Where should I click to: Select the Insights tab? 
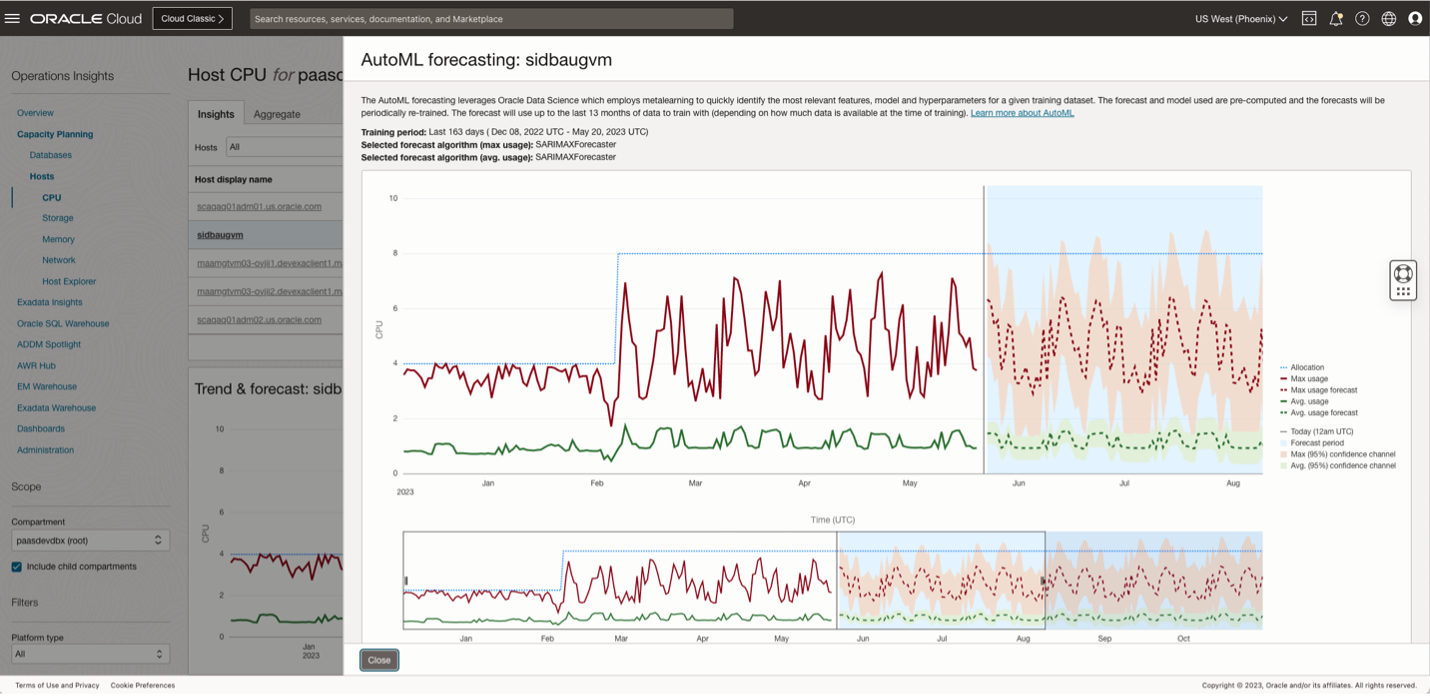216,113
